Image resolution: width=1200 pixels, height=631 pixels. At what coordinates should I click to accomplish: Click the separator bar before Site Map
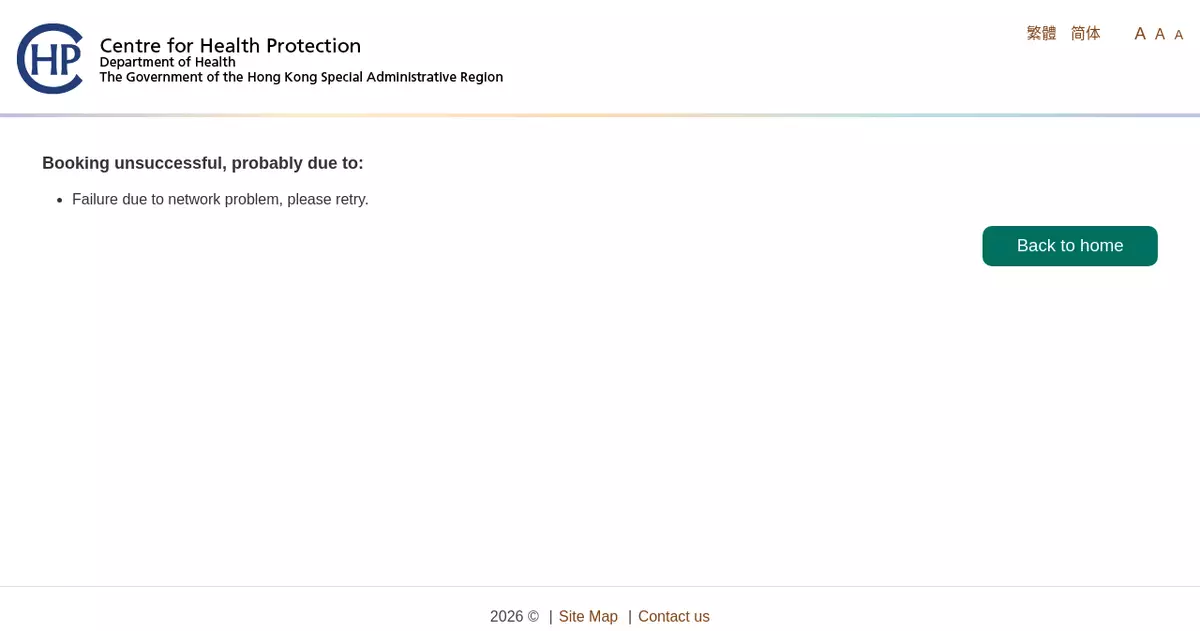click(551, 617)
